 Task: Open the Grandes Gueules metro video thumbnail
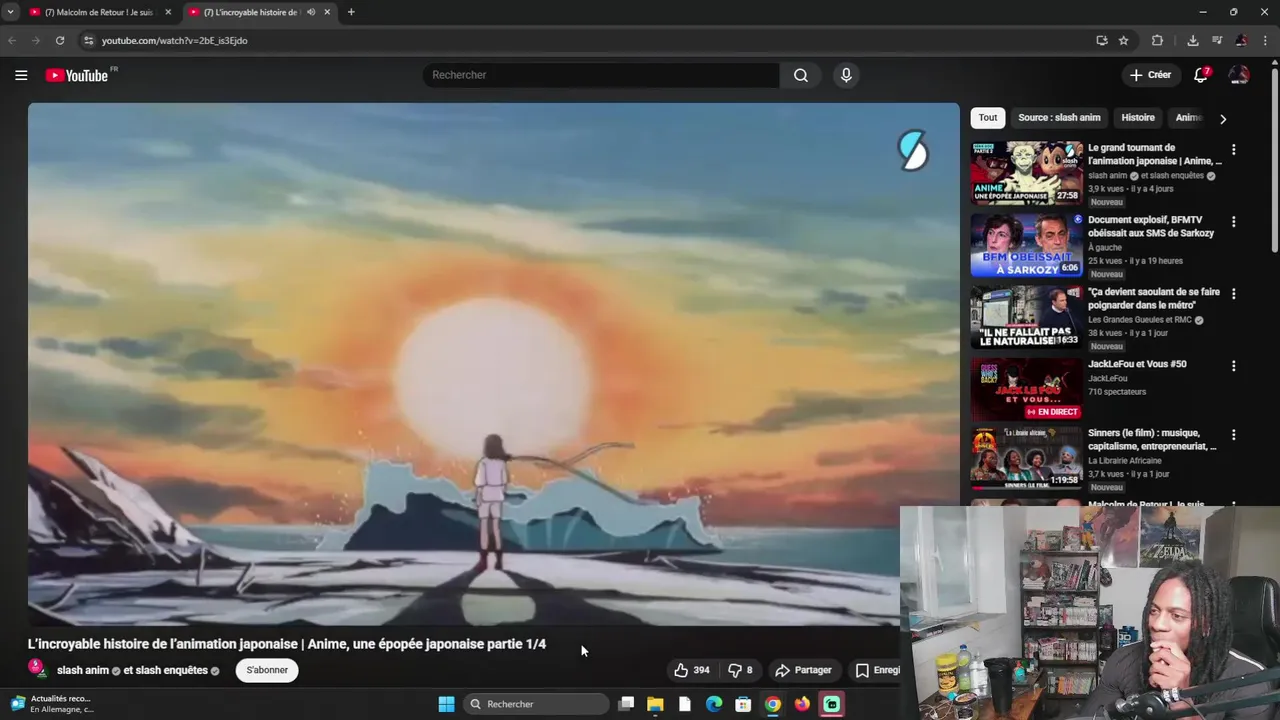click(1026, 317)
